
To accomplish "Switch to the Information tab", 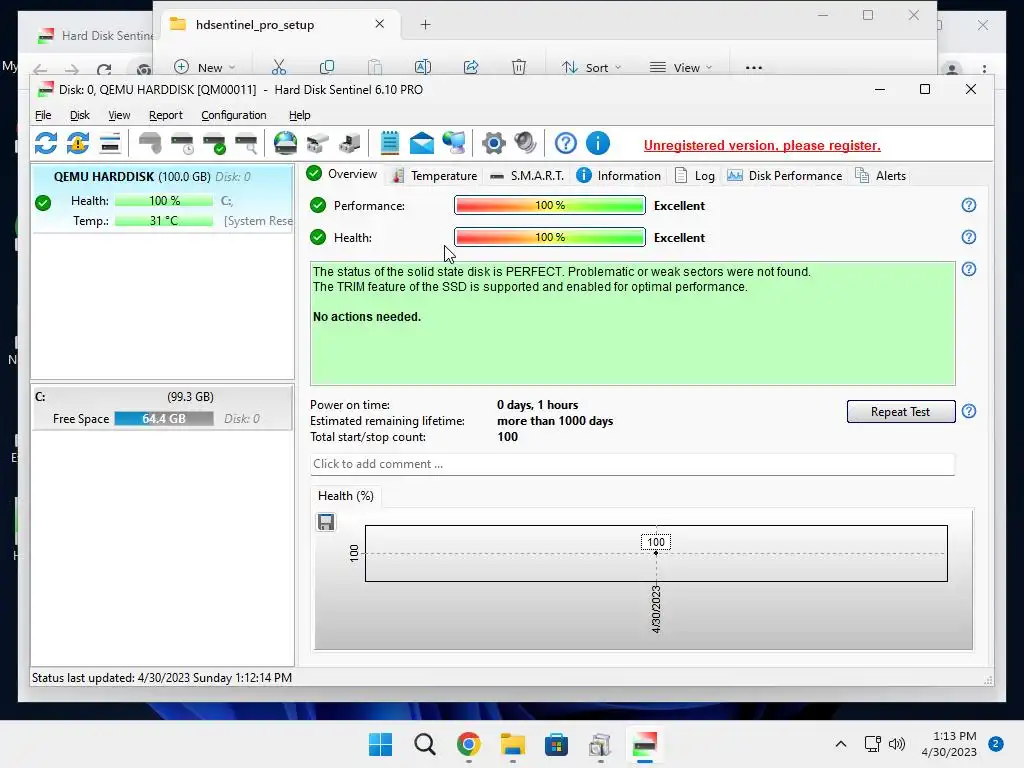I will coord(619,176).
